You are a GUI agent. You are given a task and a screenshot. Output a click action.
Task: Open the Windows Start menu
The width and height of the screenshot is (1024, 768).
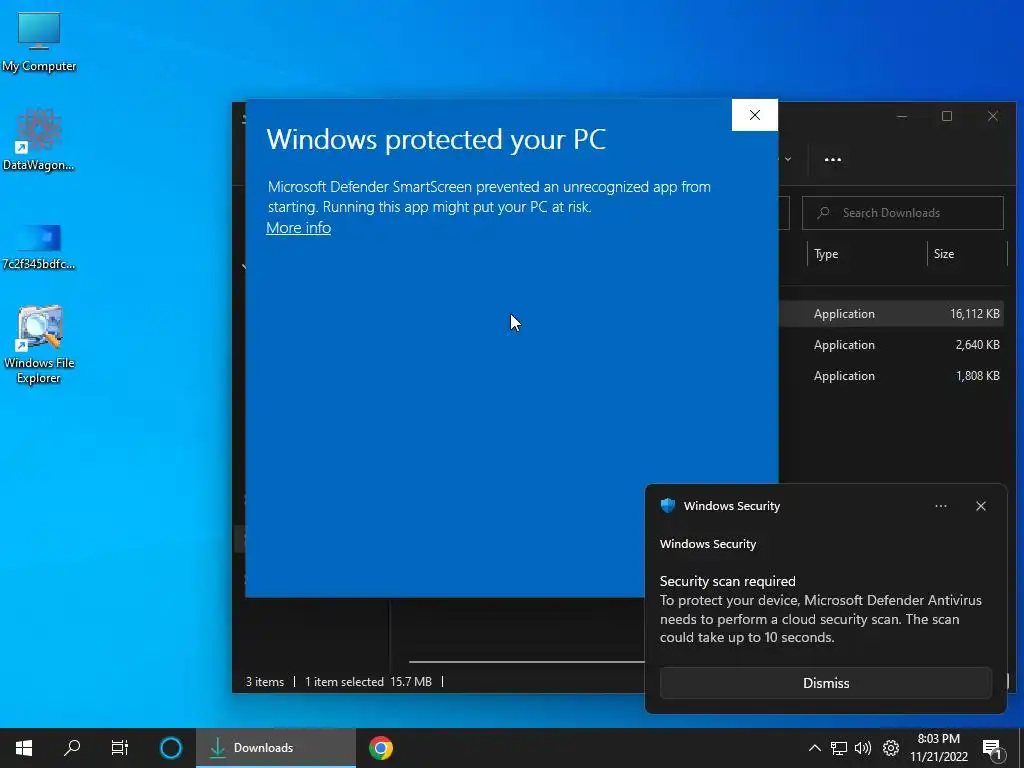(x=24, y=748)
